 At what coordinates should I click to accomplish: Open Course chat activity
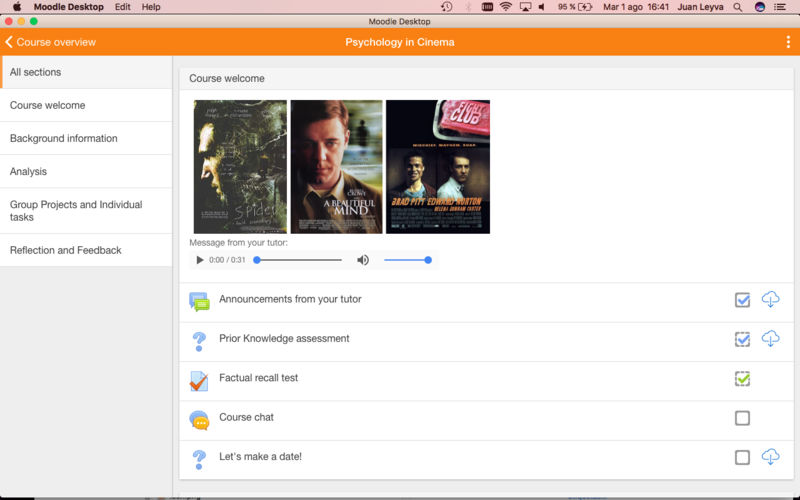coord(246,417)
